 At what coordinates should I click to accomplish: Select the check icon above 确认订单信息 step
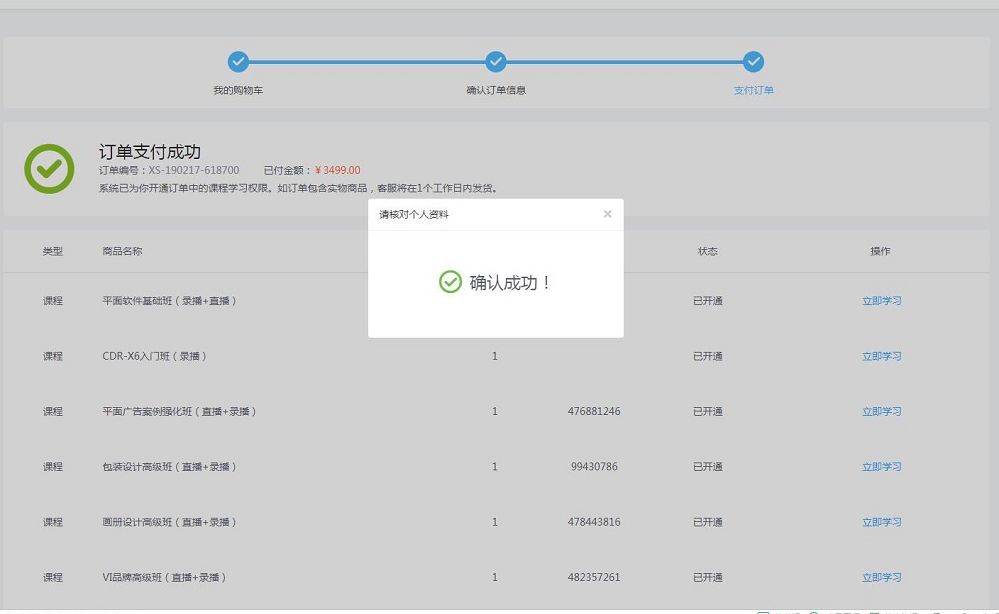click(495, 62)
